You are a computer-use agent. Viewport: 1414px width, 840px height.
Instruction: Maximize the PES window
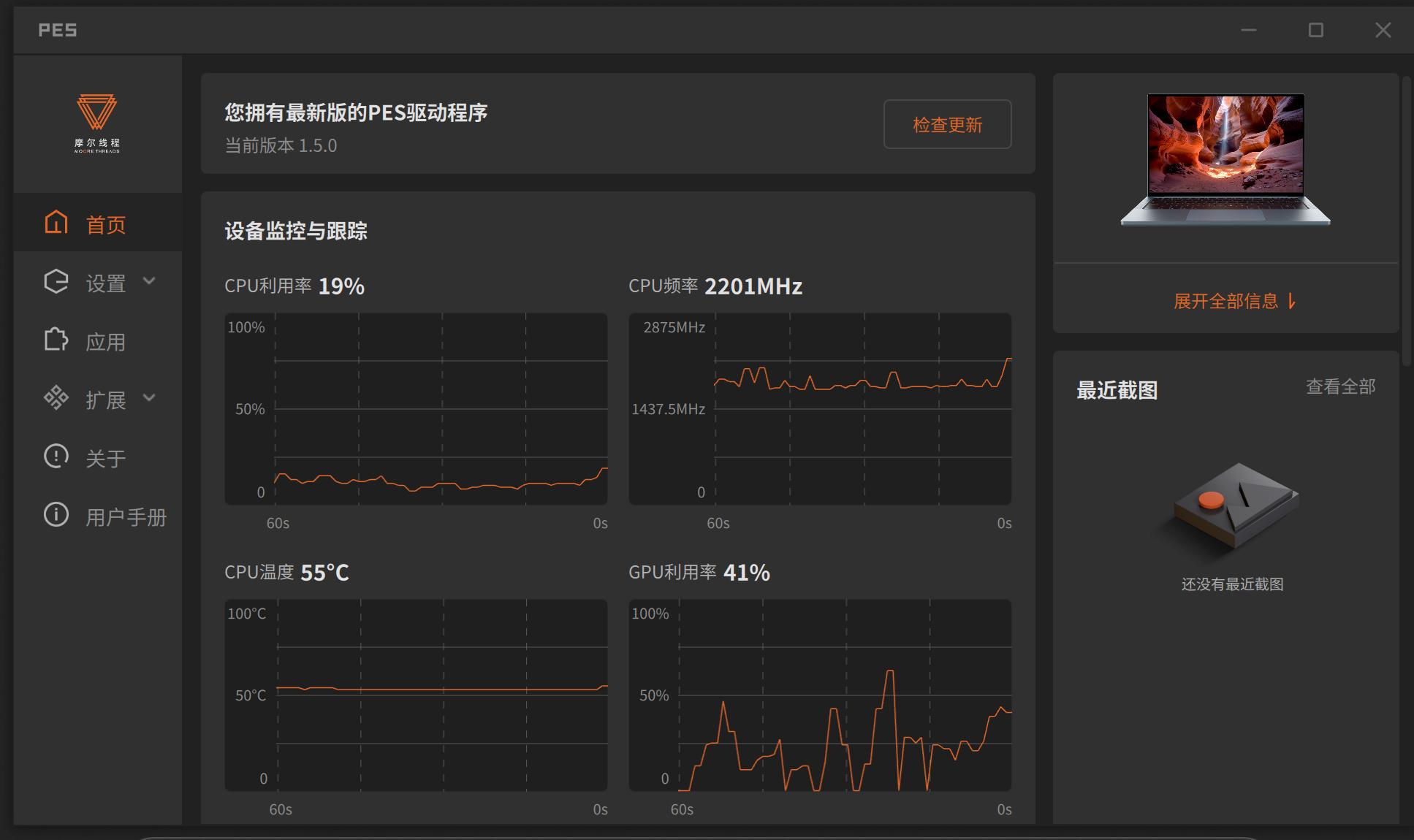[x=1316, y=30]
